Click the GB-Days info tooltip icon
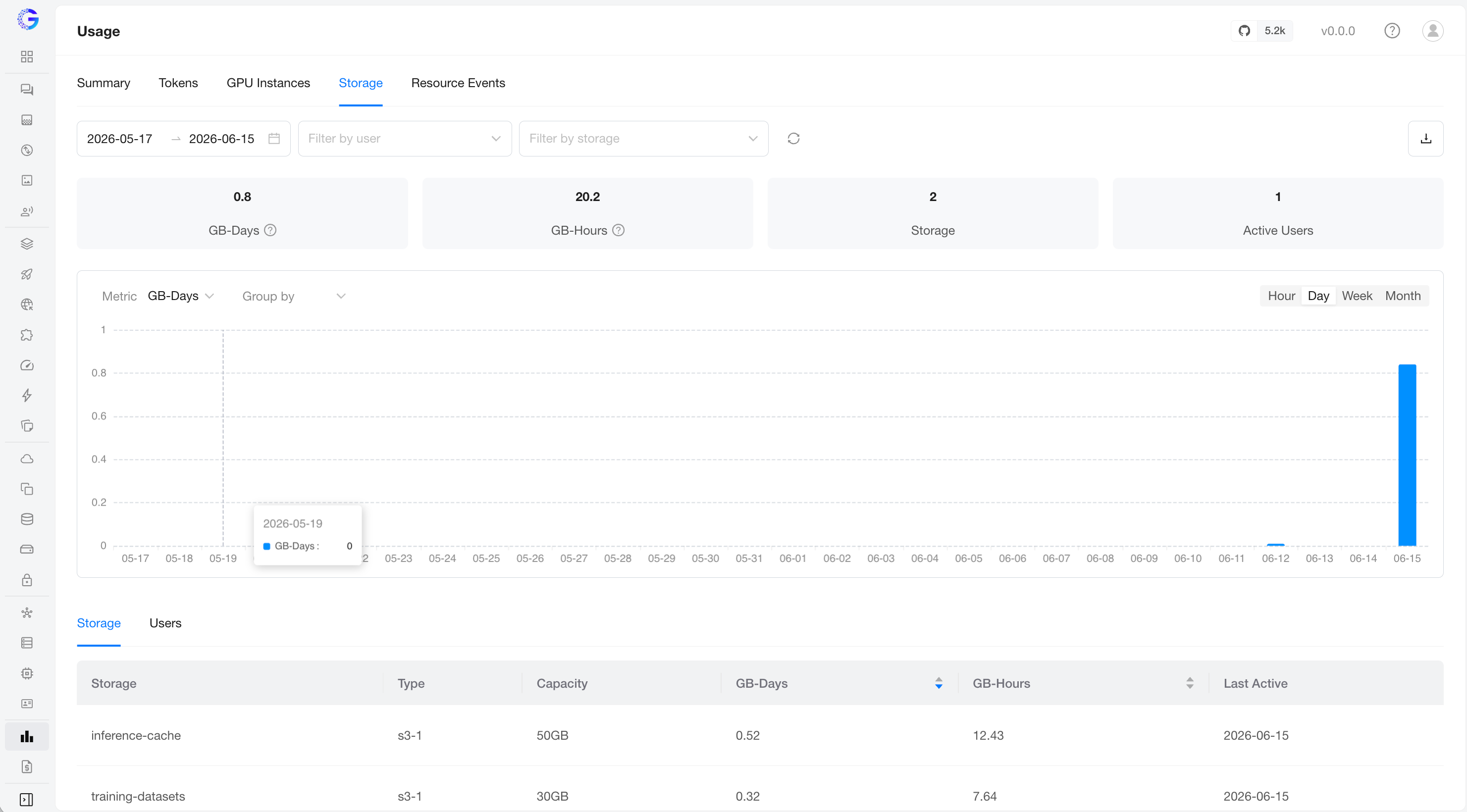The image size is (1467, 812). (x=270, y=230)
